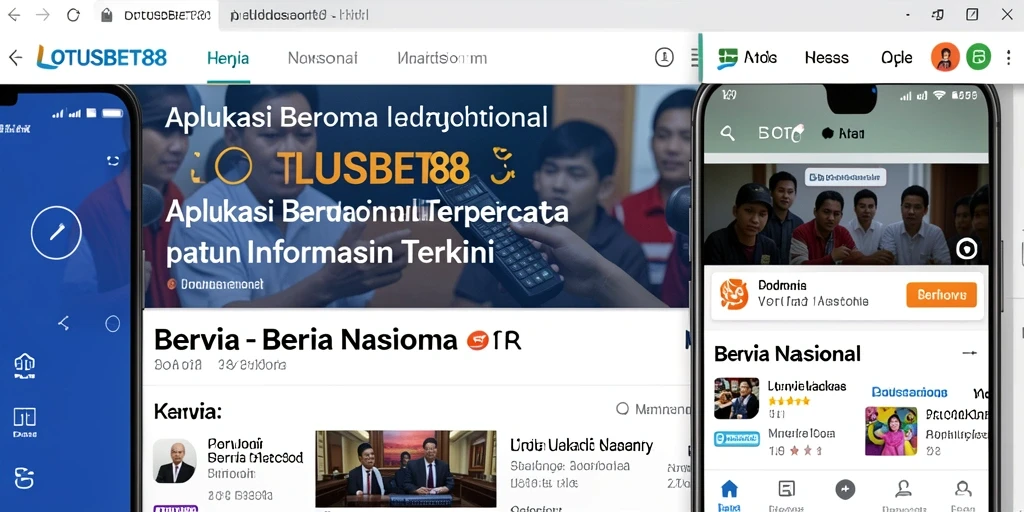Viewport: 1024px width, 512px height.
Task: Tap the round badge on the group photo
Action: (x=967, y=249)
